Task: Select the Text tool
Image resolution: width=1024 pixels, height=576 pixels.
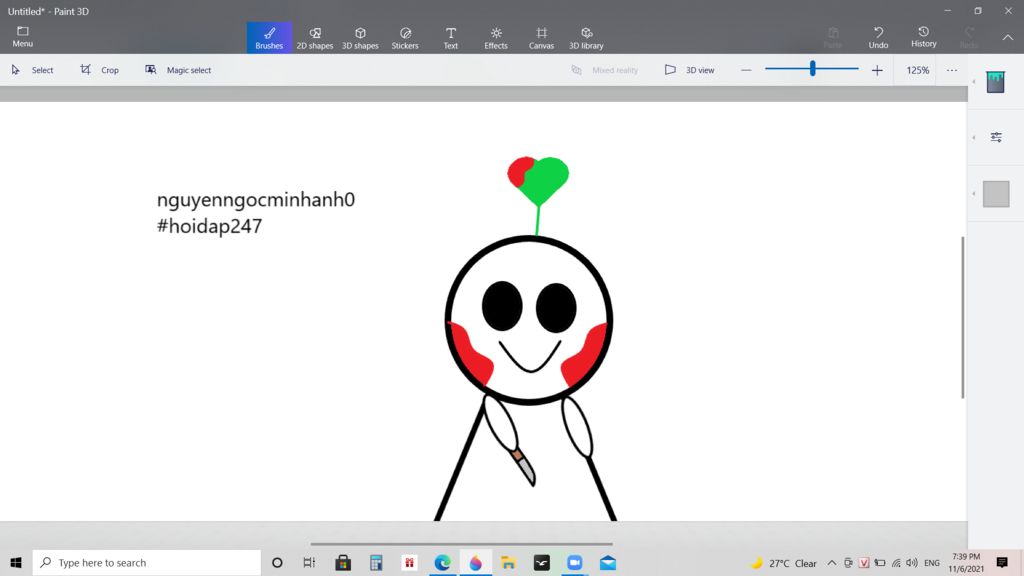Action: [x=450, y=37]
